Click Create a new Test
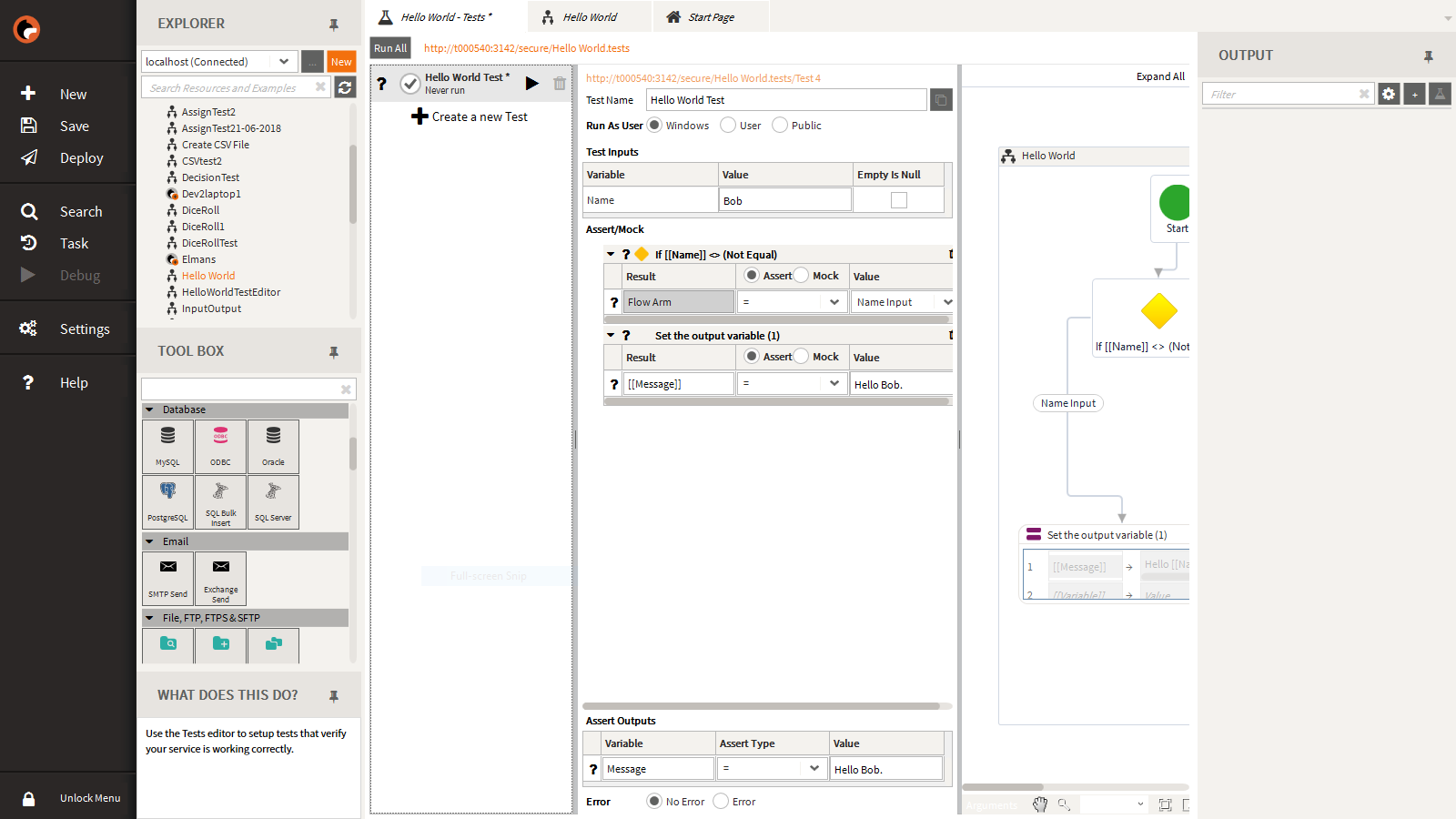 (x=470, y=116)
